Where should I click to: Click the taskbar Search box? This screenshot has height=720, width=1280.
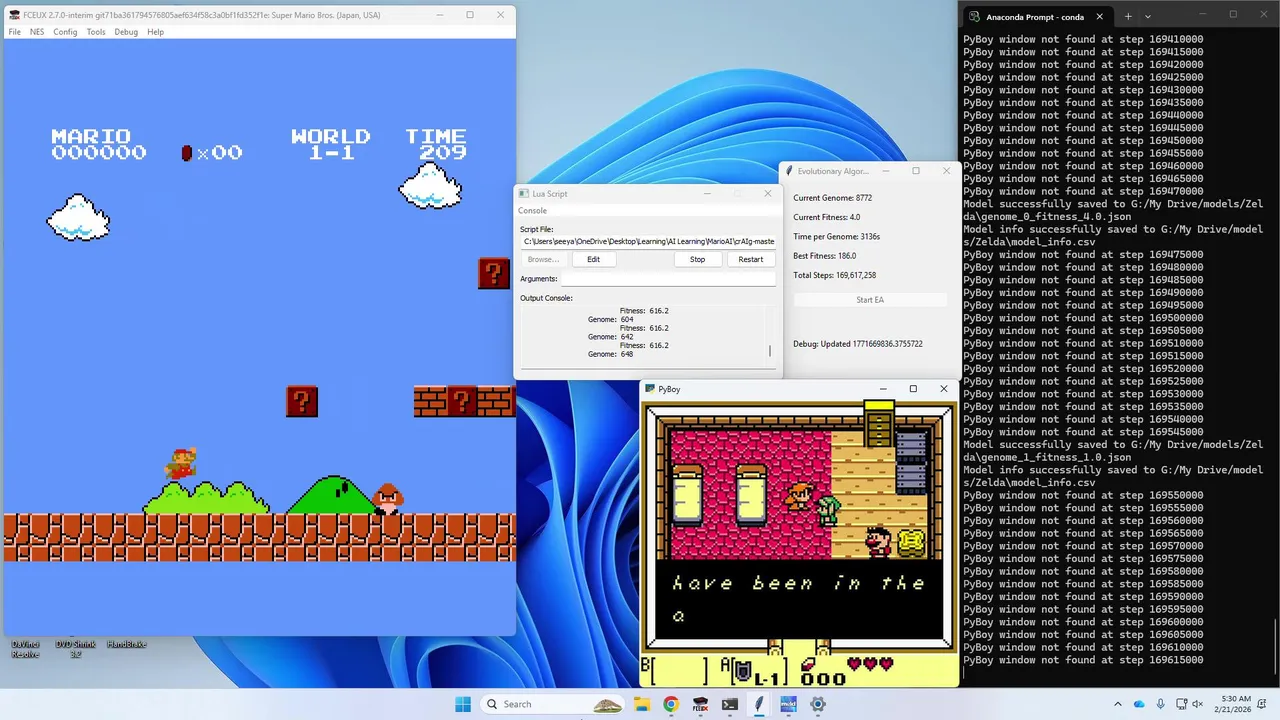553,704
